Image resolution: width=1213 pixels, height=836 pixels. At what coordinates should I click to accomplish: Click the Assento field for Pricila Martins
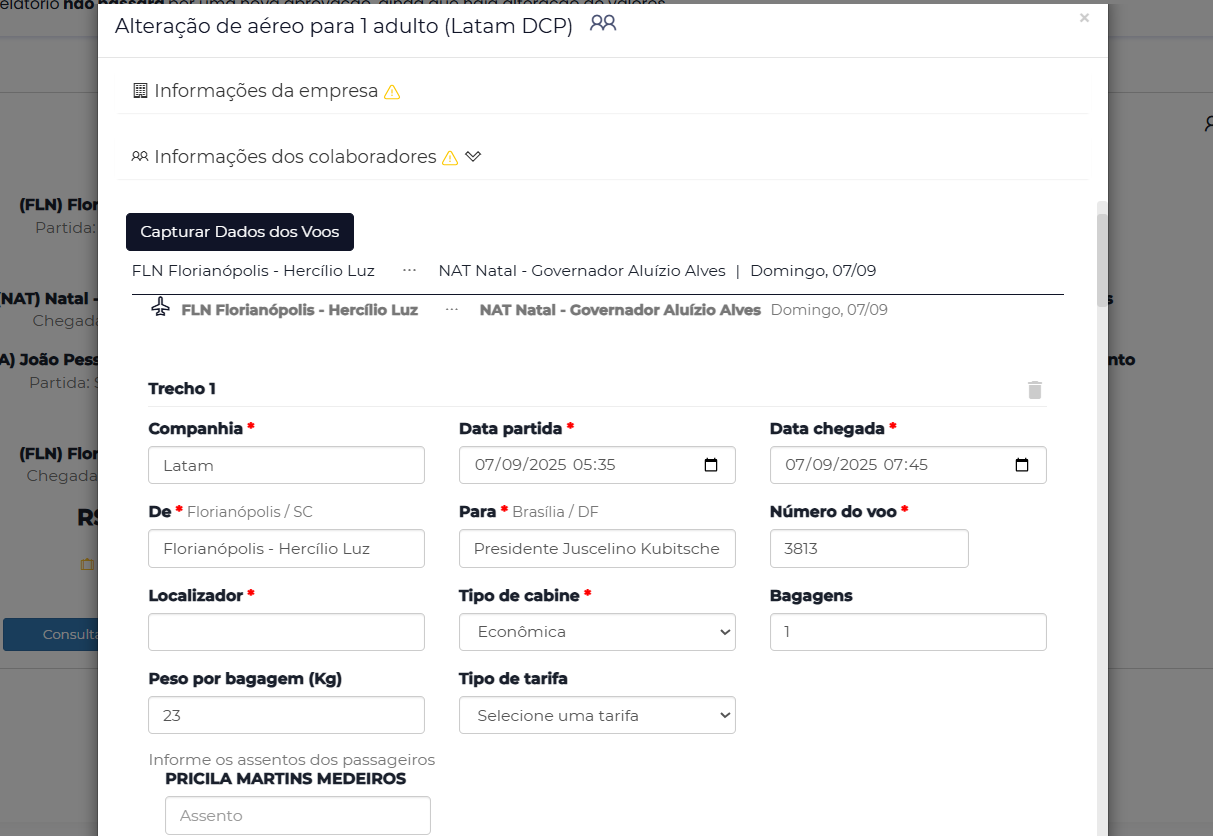[298, 815]
